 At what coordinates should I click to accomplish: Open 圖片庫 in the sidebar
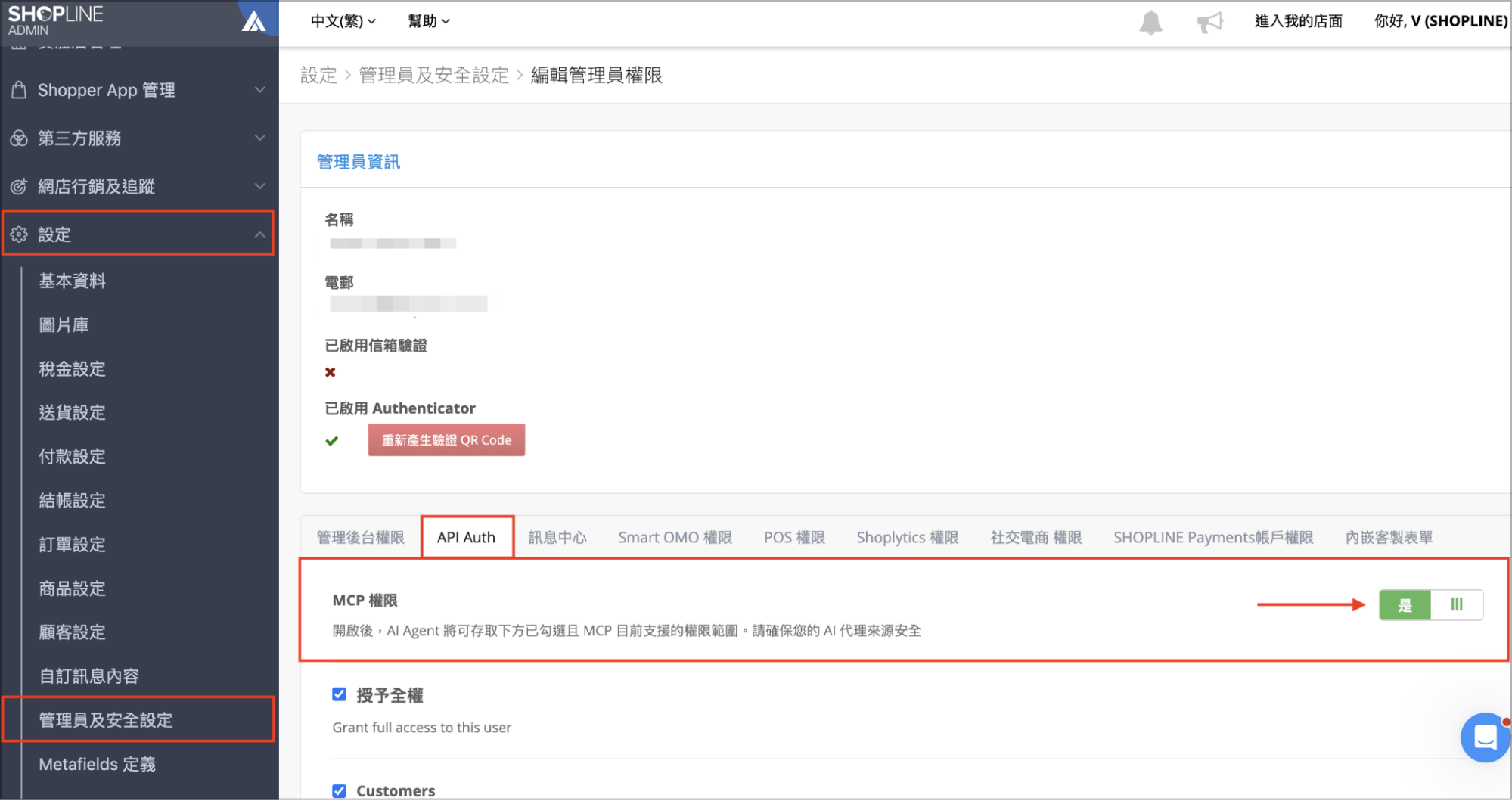[x=64, y=325]
